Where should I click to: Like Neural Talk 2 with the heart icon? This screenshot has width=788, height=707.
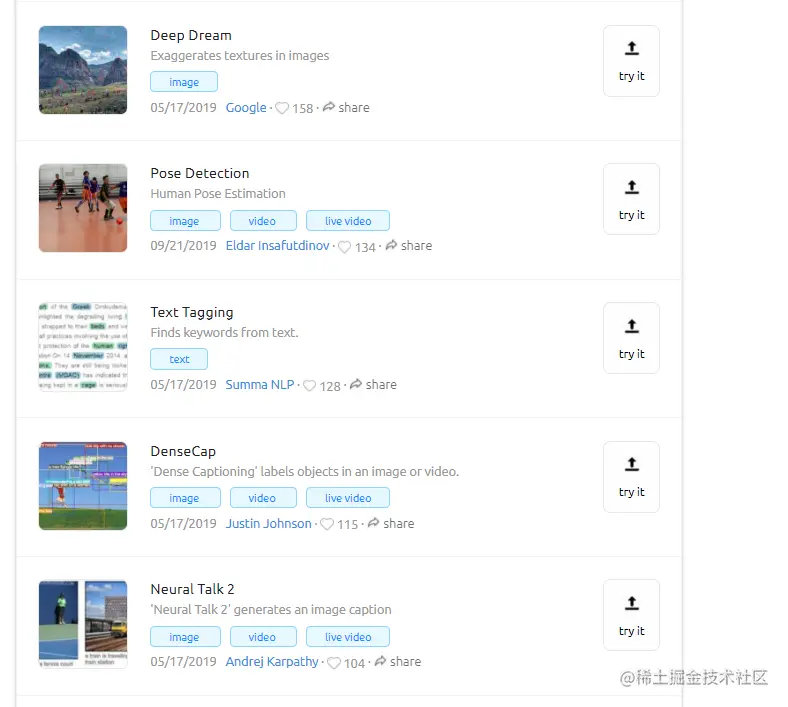coord(334,663)
